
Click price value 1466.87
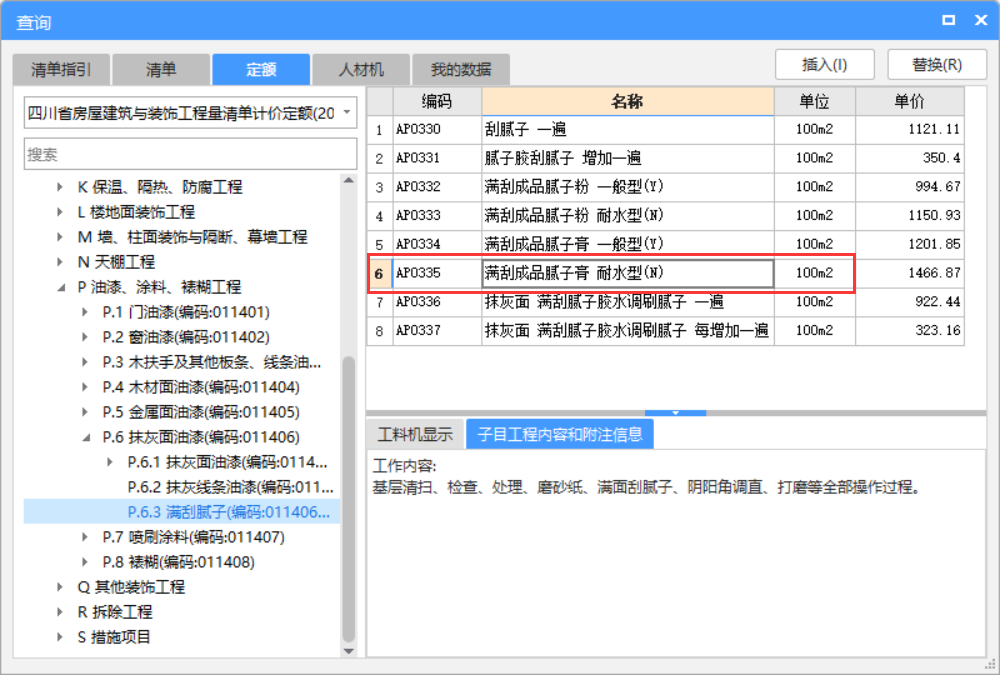(x=934, y=273)
